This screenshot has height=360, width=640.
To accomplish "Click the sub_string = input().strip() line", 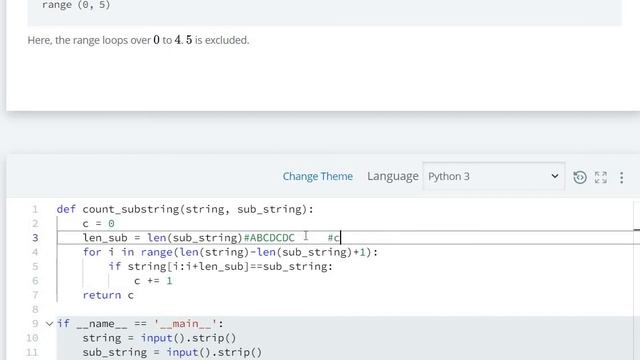I will point(172,352).
